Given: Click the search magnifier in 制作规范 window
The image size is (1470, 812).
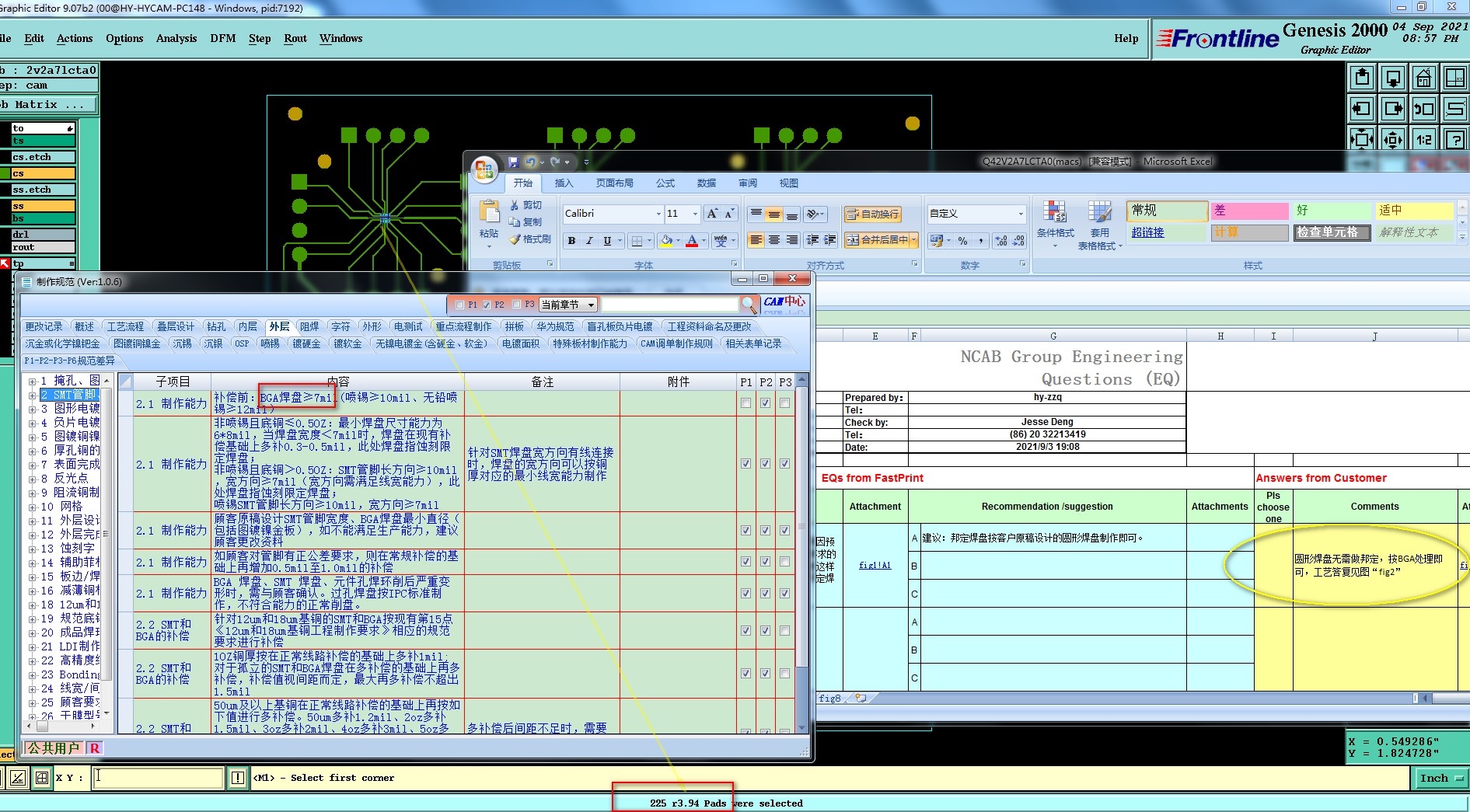Looking at the screenshot, I should point(749,304).
